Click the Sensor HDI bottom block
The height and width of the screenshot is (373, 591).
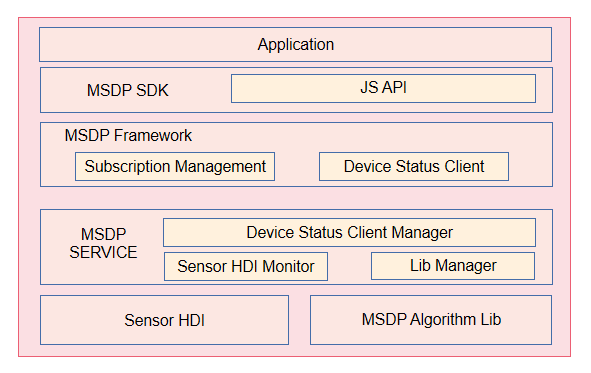(164, 320)
